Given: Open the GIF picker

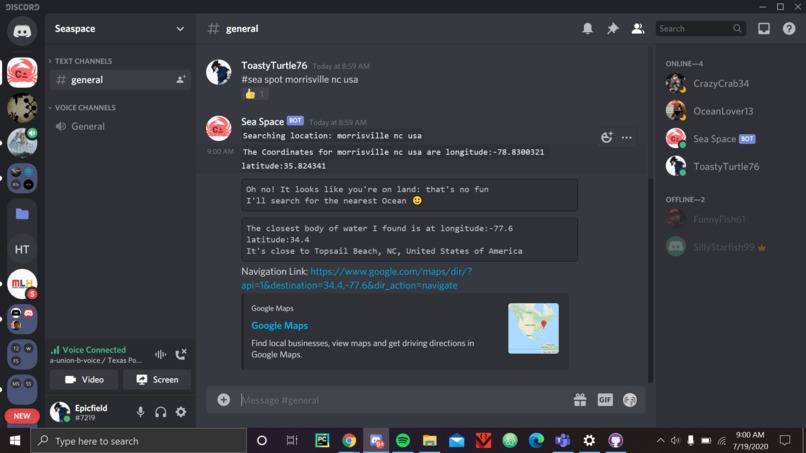Looking at the screenshot, I should [x=605, y=400].
